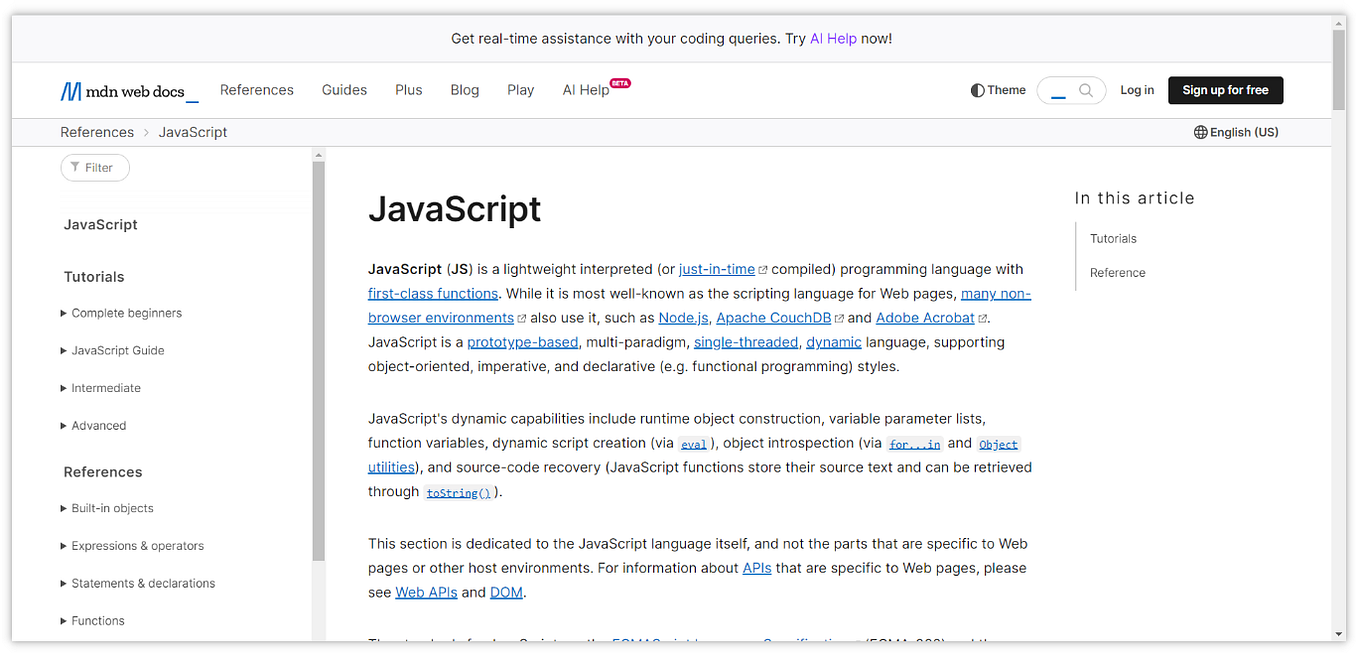Image resolution: width=1358 pixels, height=653 pixels.
Task: Expand the JavaScript Guide section
Action: click(117, 351)
